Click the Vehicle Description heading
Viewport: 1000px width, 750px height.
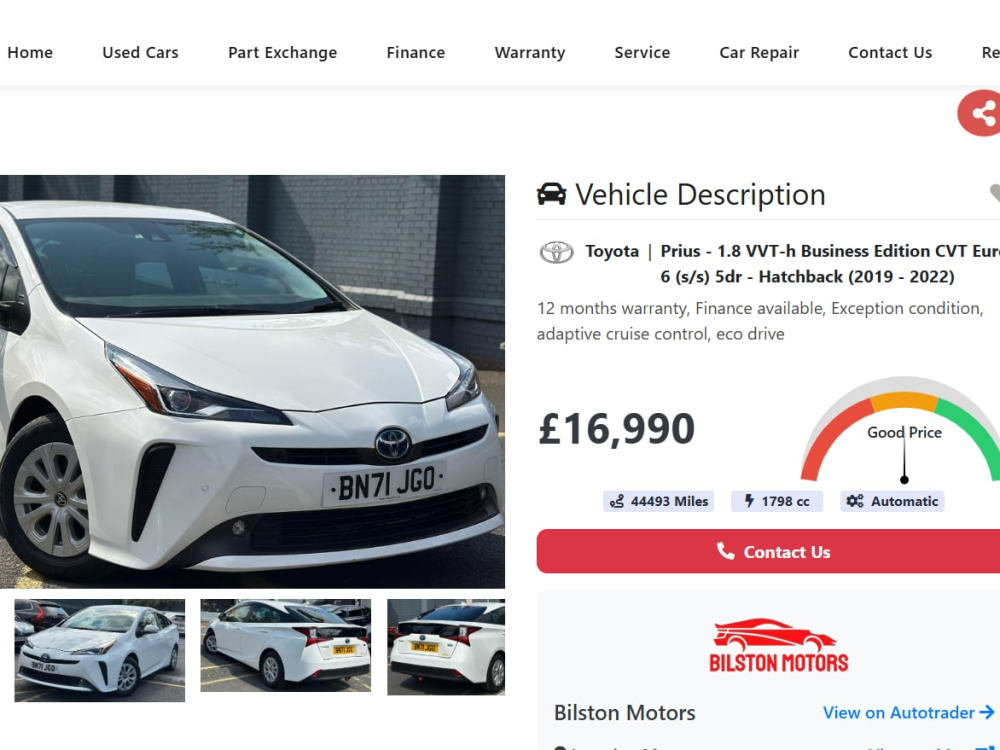pyautogui.click(x=700, y=195)
